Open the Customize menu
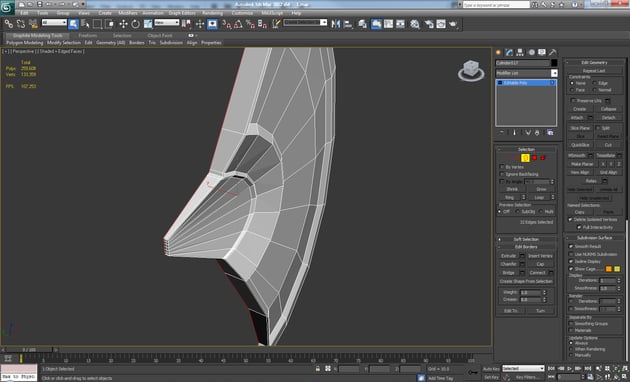 pos(242,13)
